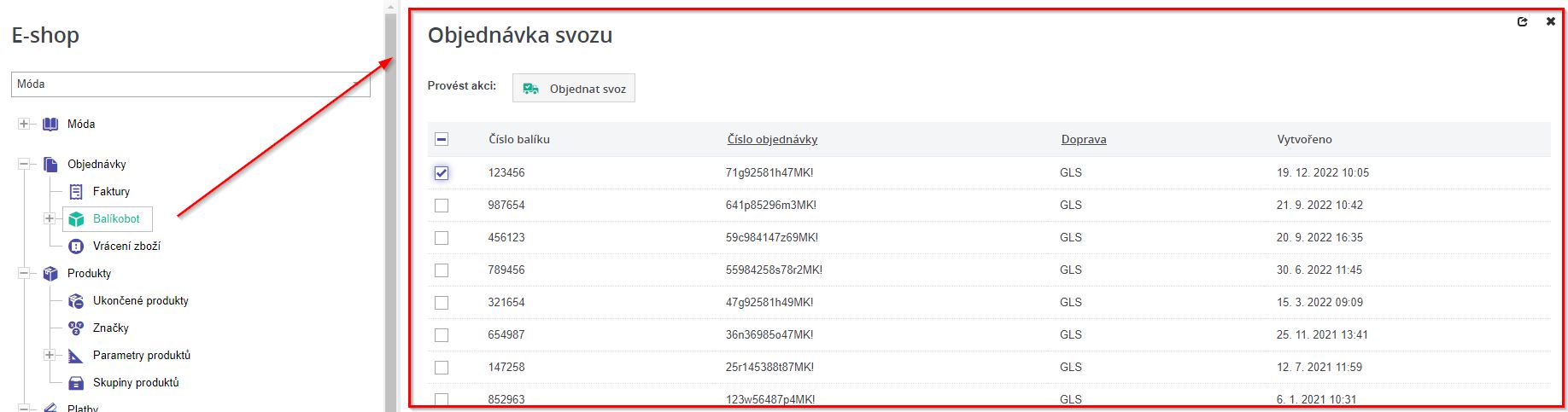Viewport: 1568px width, 412px height.
Task: Select Ukončené produkty tree item
Action: [x=140, y=301]
